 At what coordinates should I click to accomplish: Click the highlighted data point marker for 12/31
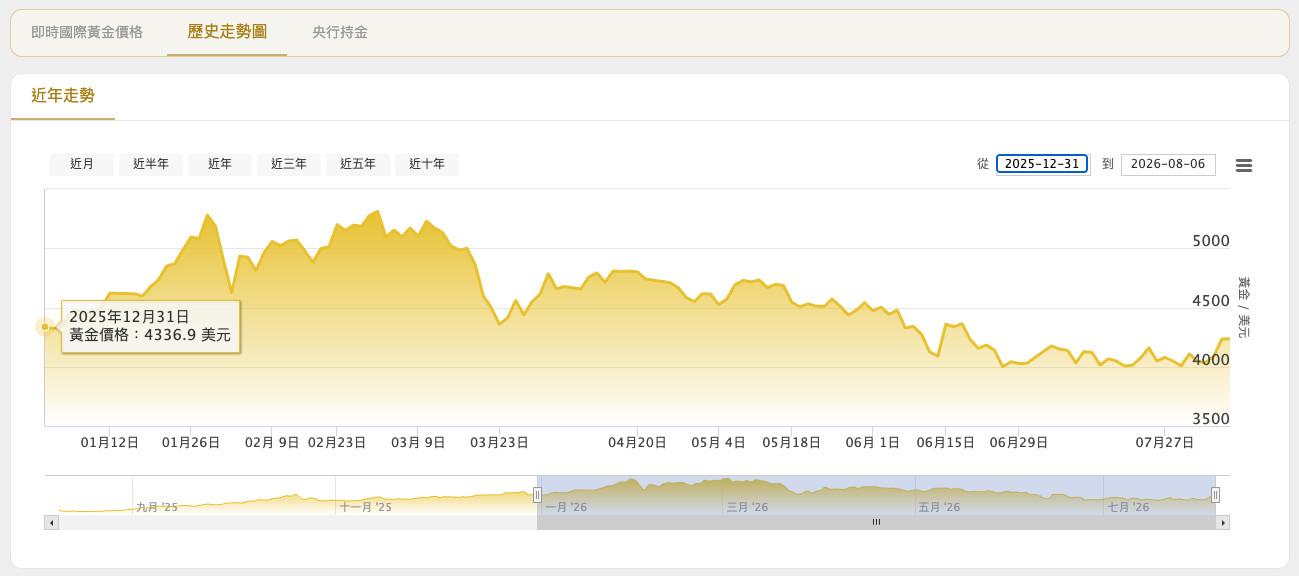[x=45, y=327]
